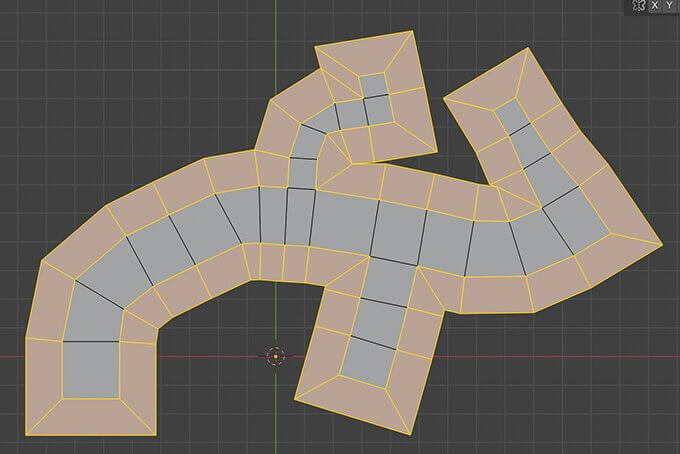This screenshot has height=454, width=680.
Task: Click the mesh symmetry butterfly icon
Action: (638, 6)
